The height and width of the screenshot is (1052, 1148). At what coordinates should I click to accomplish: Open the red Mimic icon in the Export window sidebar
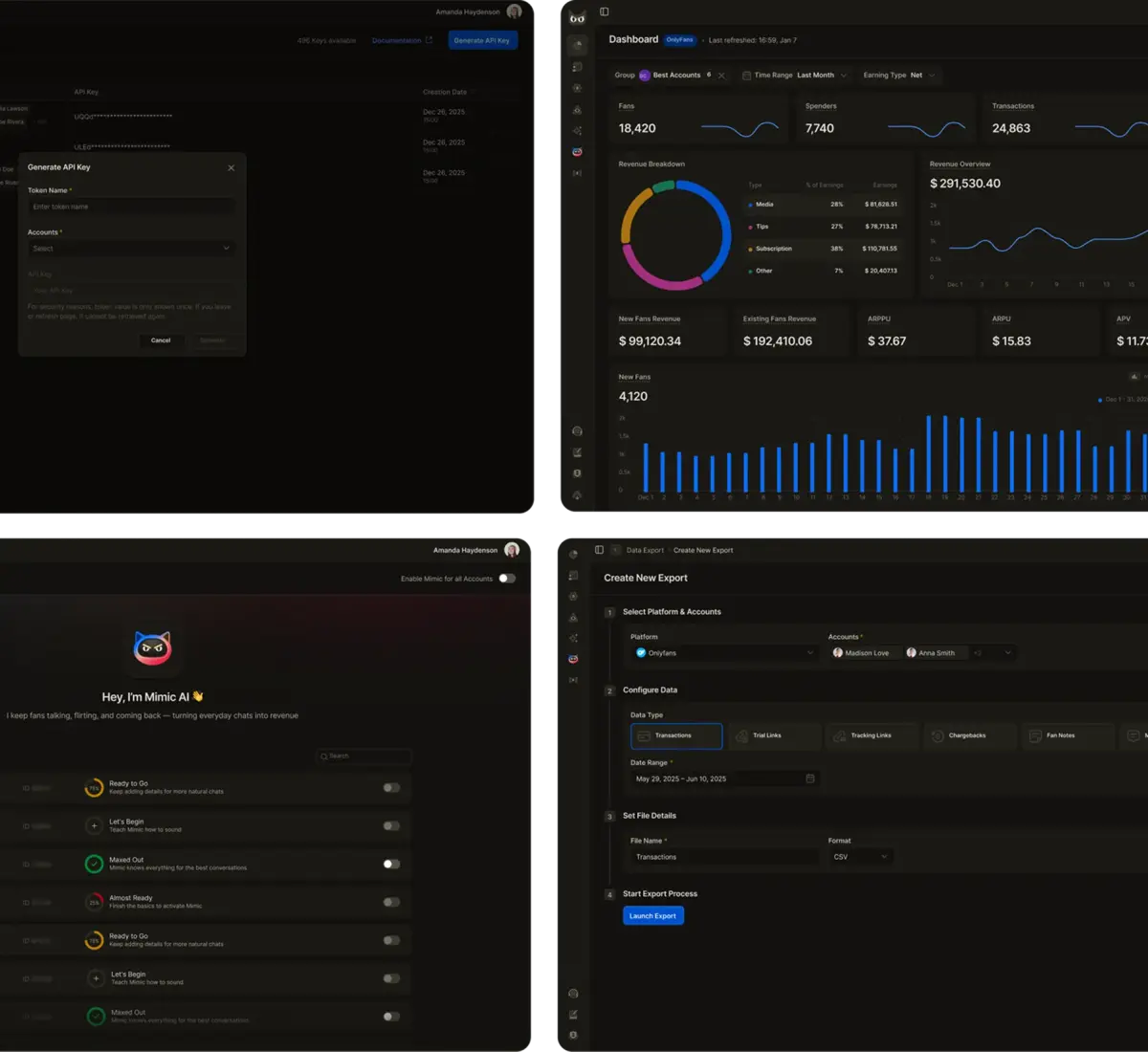pyautogui.click(x=573, y=659)
